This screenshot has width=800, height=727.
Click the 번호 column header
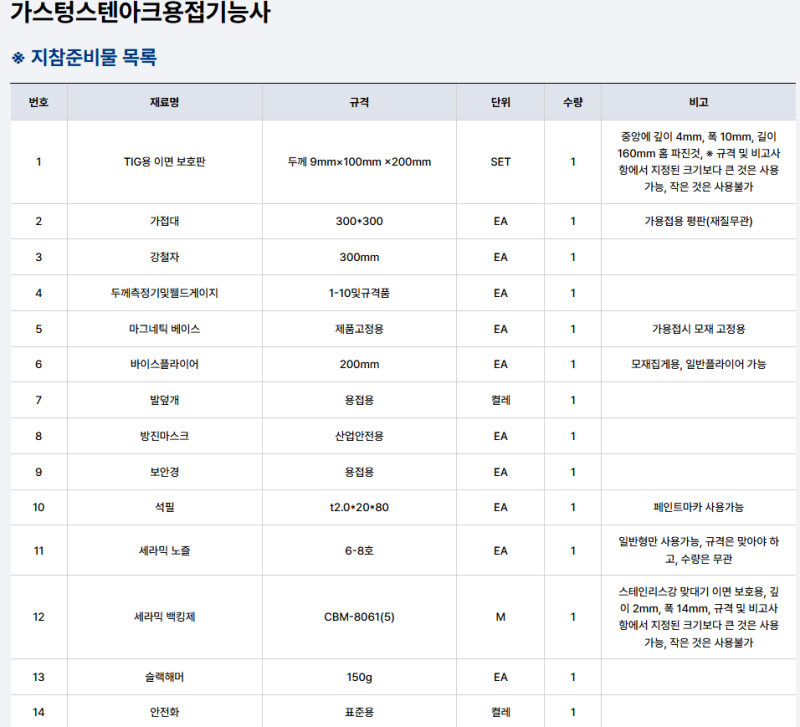point(39,102)
